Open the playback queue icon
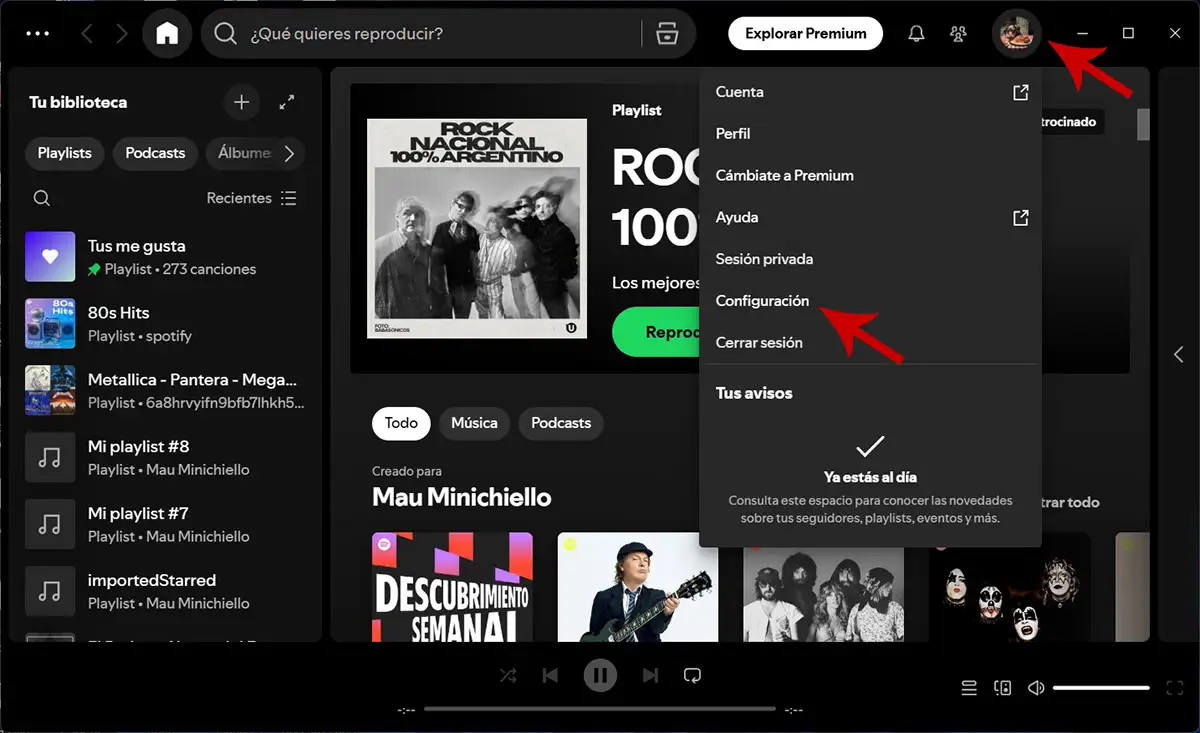 pyautogui.click(x=968, y=688)
